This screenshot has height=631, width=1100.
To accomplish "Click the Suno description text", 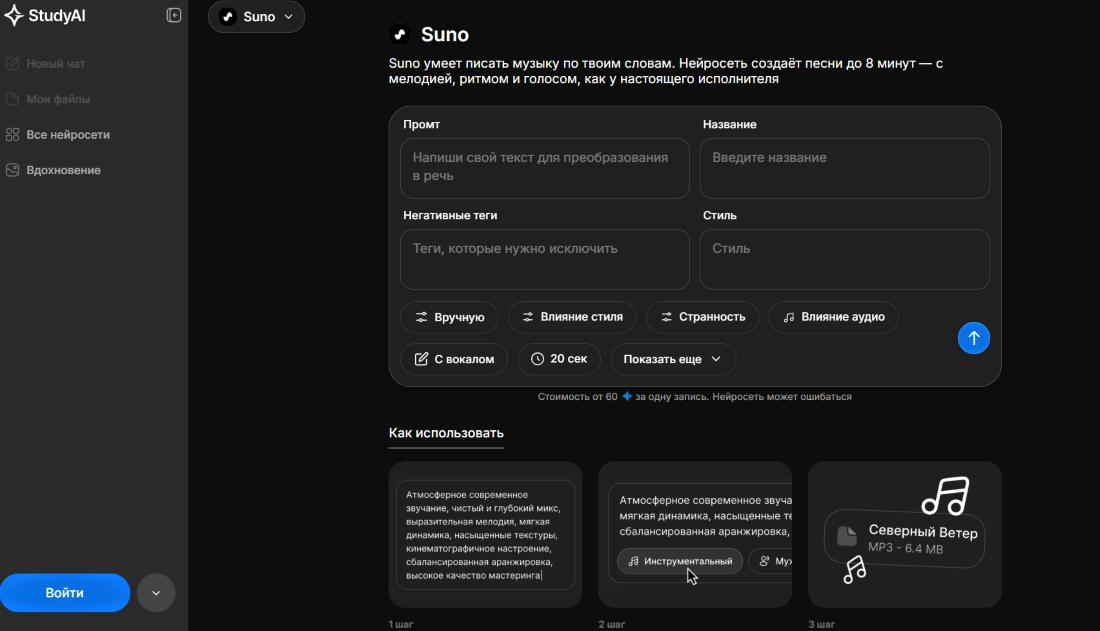I will pos(666,71).
